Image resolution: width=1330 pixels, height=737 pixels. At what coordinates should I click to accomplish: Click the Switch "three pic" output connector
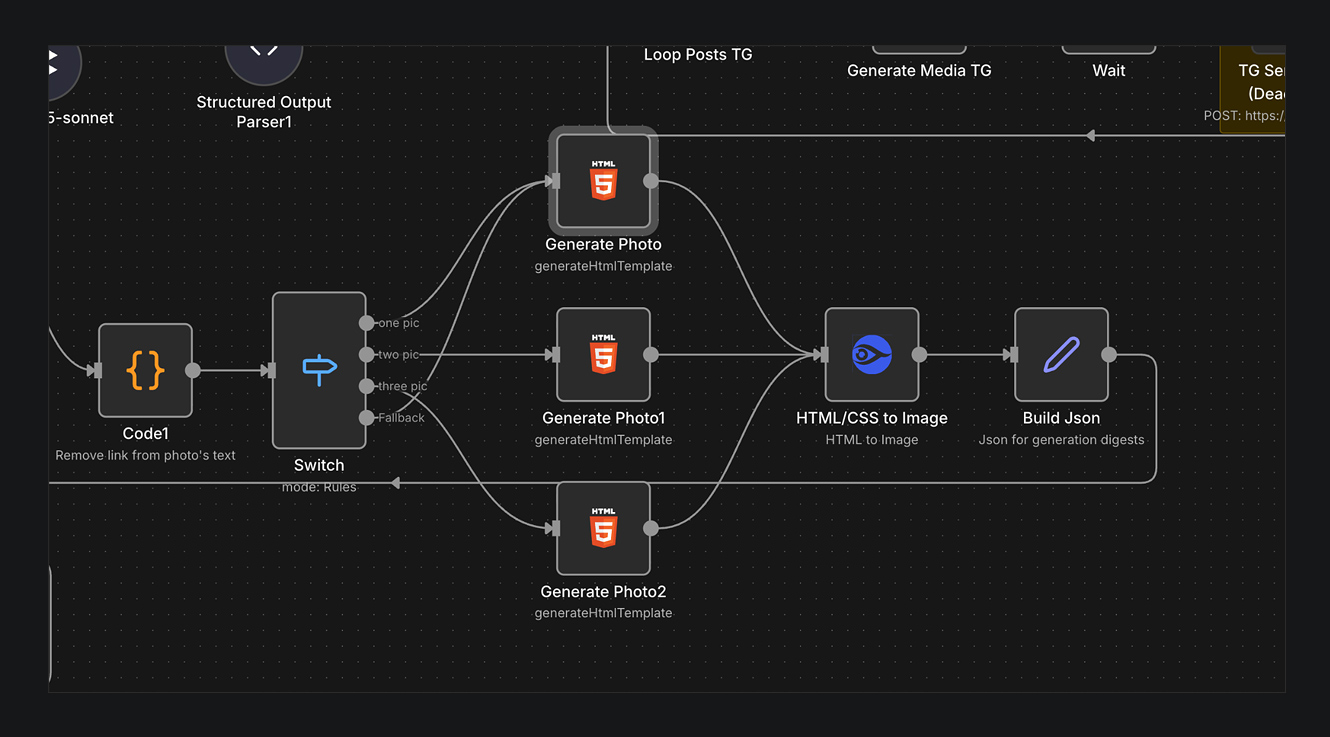[367, 386]
